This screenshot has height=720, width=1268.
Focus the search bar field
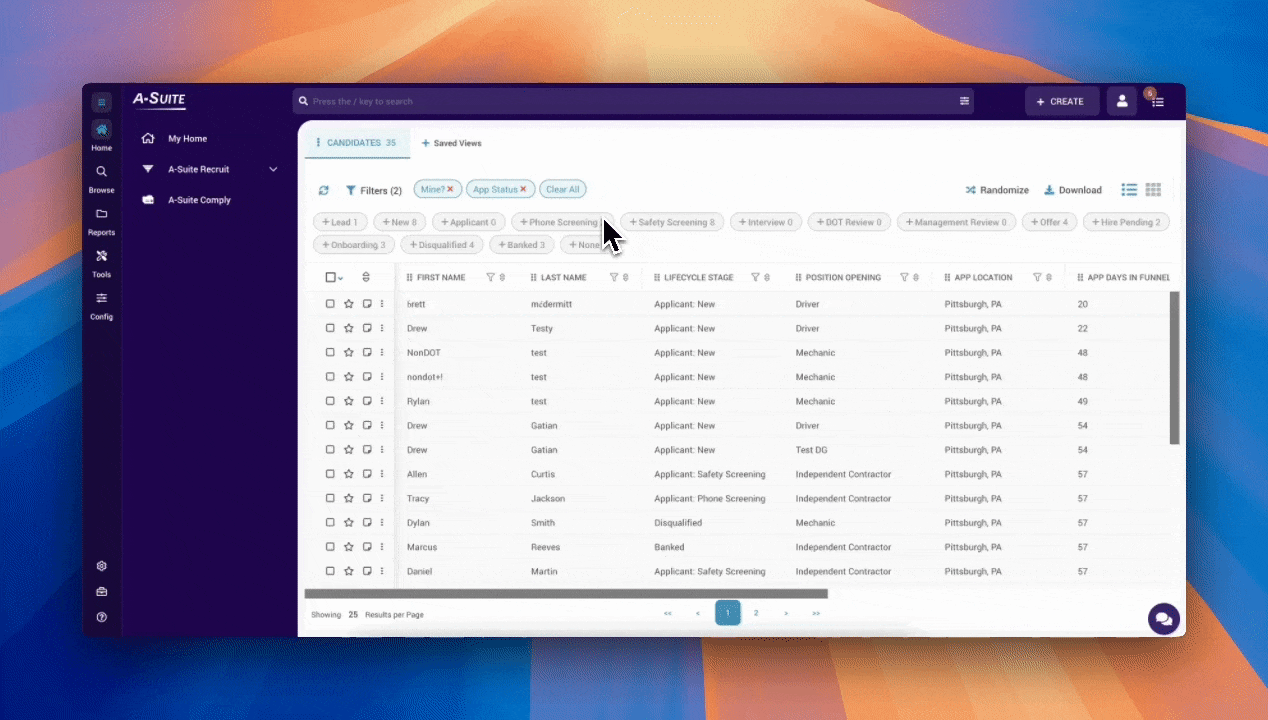tap(633, 101)
